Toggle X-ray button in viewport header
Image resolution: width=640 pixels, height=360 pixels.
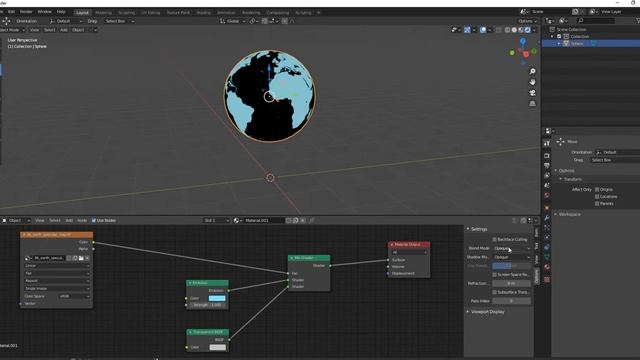(x=498, y=30)
